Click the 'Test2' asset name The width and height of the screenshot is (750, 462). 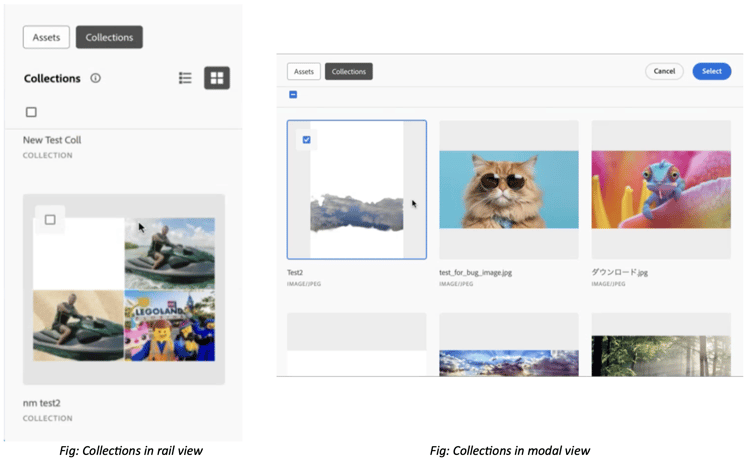(x=295, y=273)
